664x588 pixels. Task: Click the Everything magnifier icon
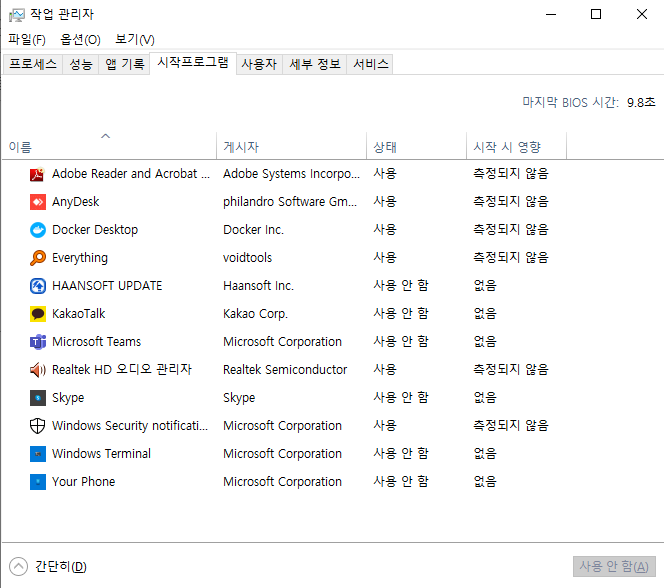pyautogui.click(x=37, y=258)
